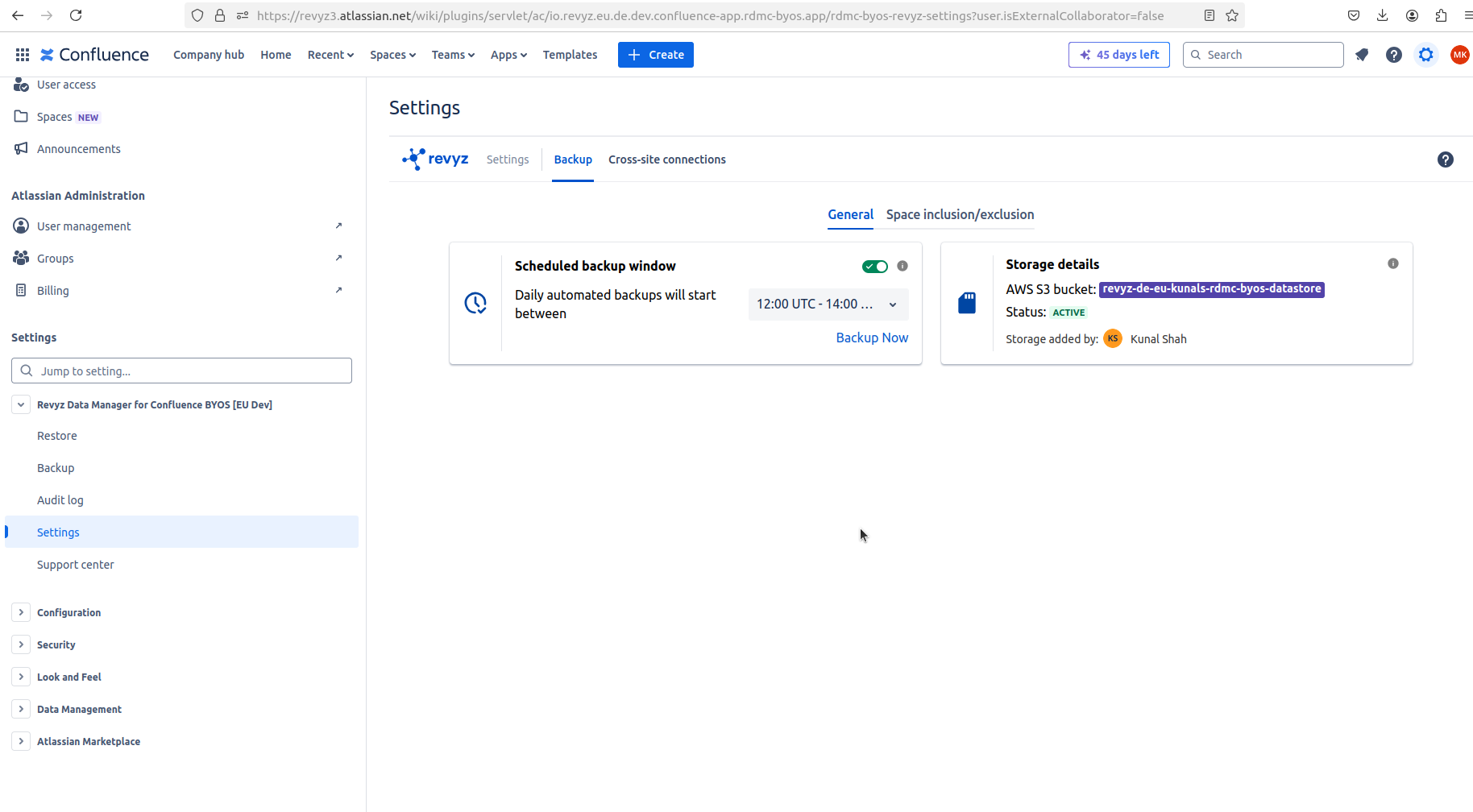Open the MK profile avatar
Image resolution: width=1473 pixels, height=812 pixels.
(x=1459, y=55)
